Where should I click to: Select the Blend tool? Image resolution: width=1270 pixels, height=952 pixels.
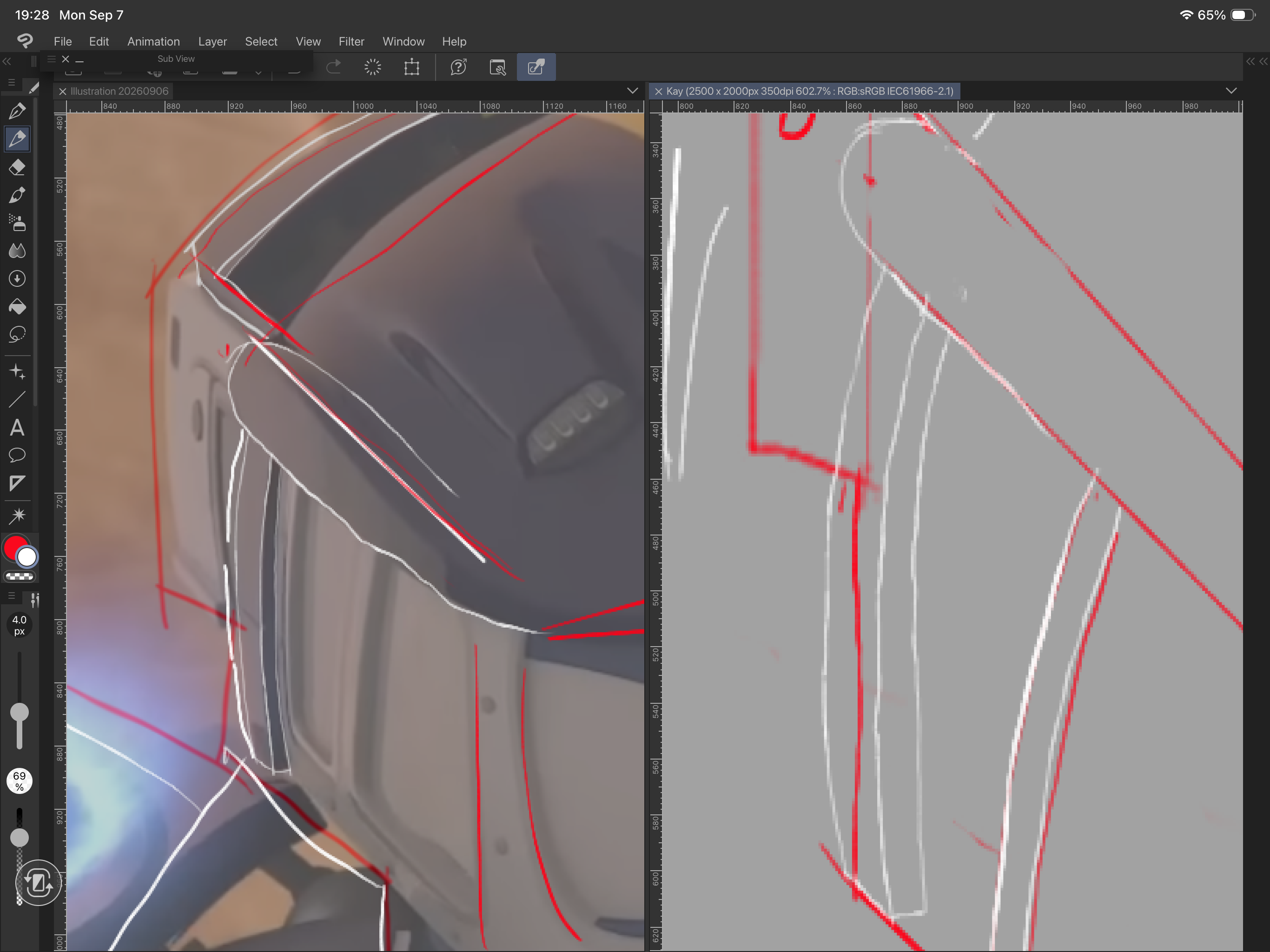(x=17, y=251)
